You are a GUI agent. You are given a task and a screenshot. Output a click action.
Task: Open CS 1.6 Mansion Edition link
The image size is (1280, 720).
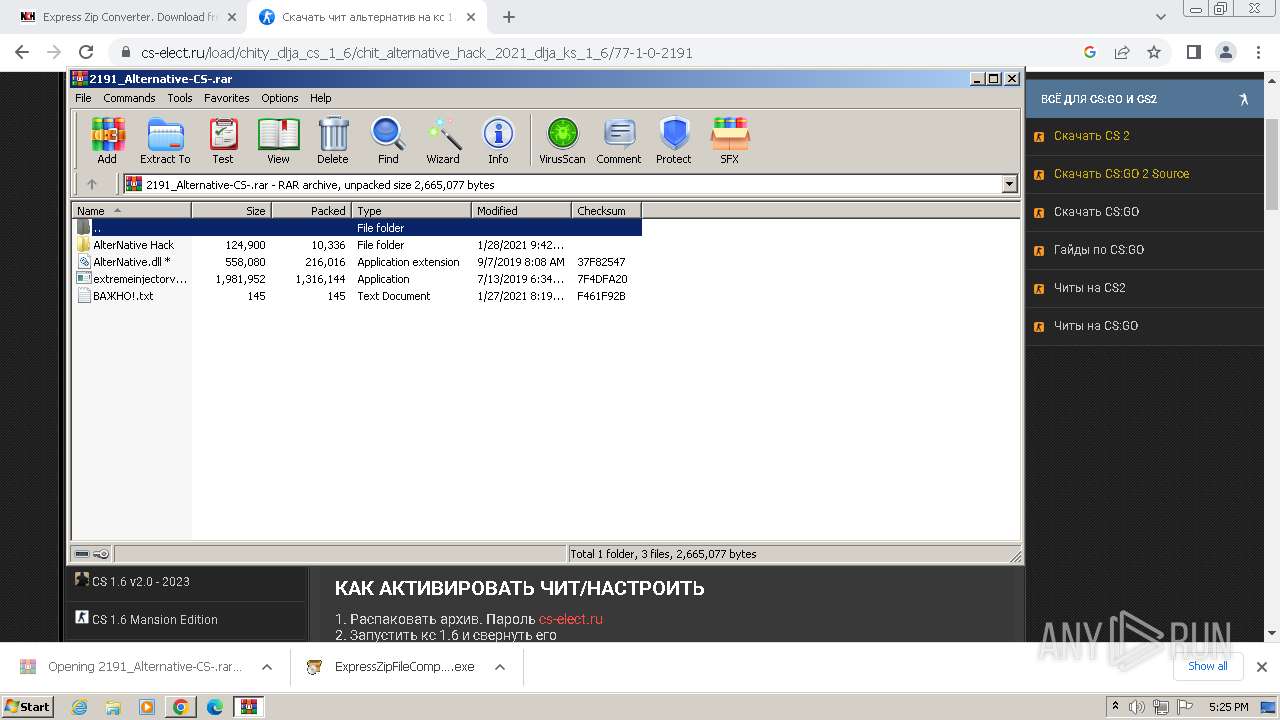[154, 620]
